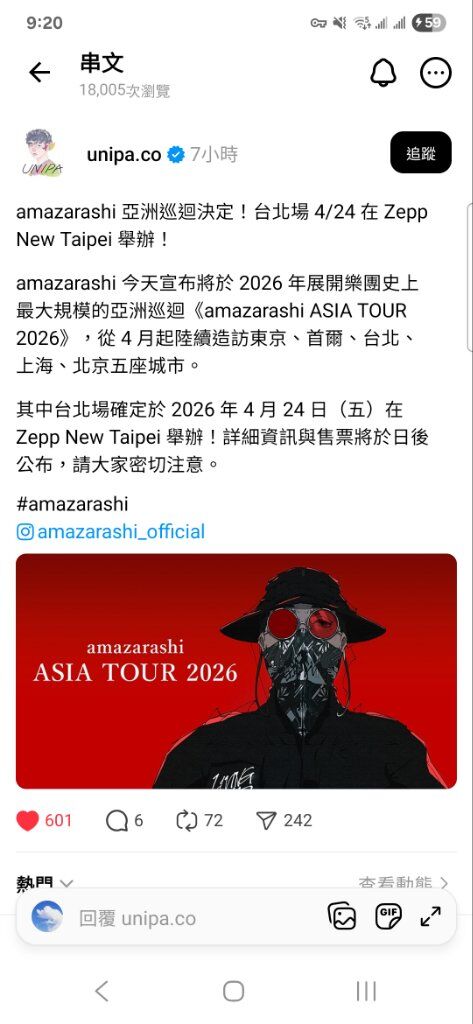Viewport: 473px width, 1024px height.
Task: Add a GIF to the reply
Action: [388, 917]
